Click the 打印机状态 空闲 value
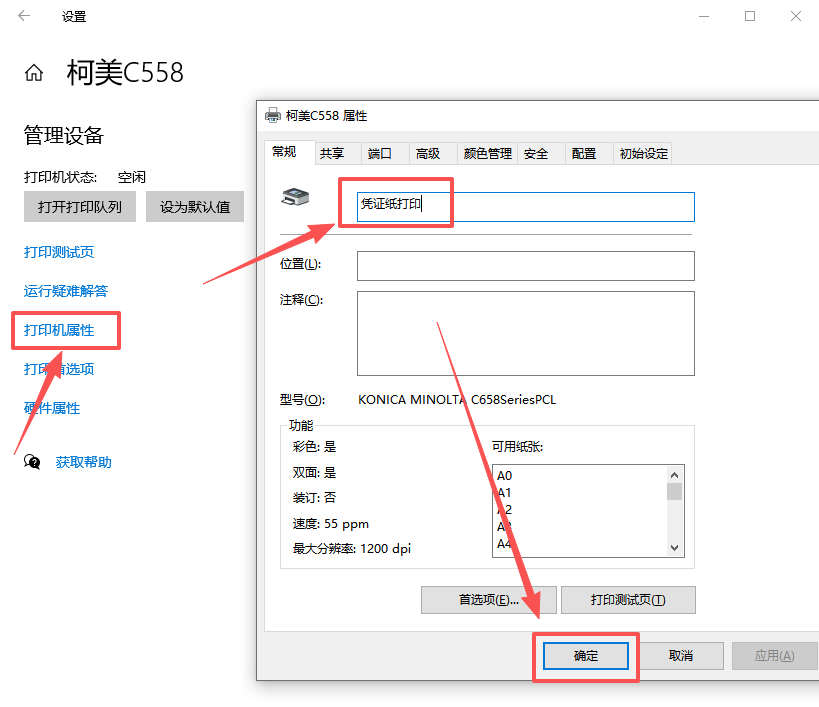This screenshot has height=707, width=819. [132, 178]
